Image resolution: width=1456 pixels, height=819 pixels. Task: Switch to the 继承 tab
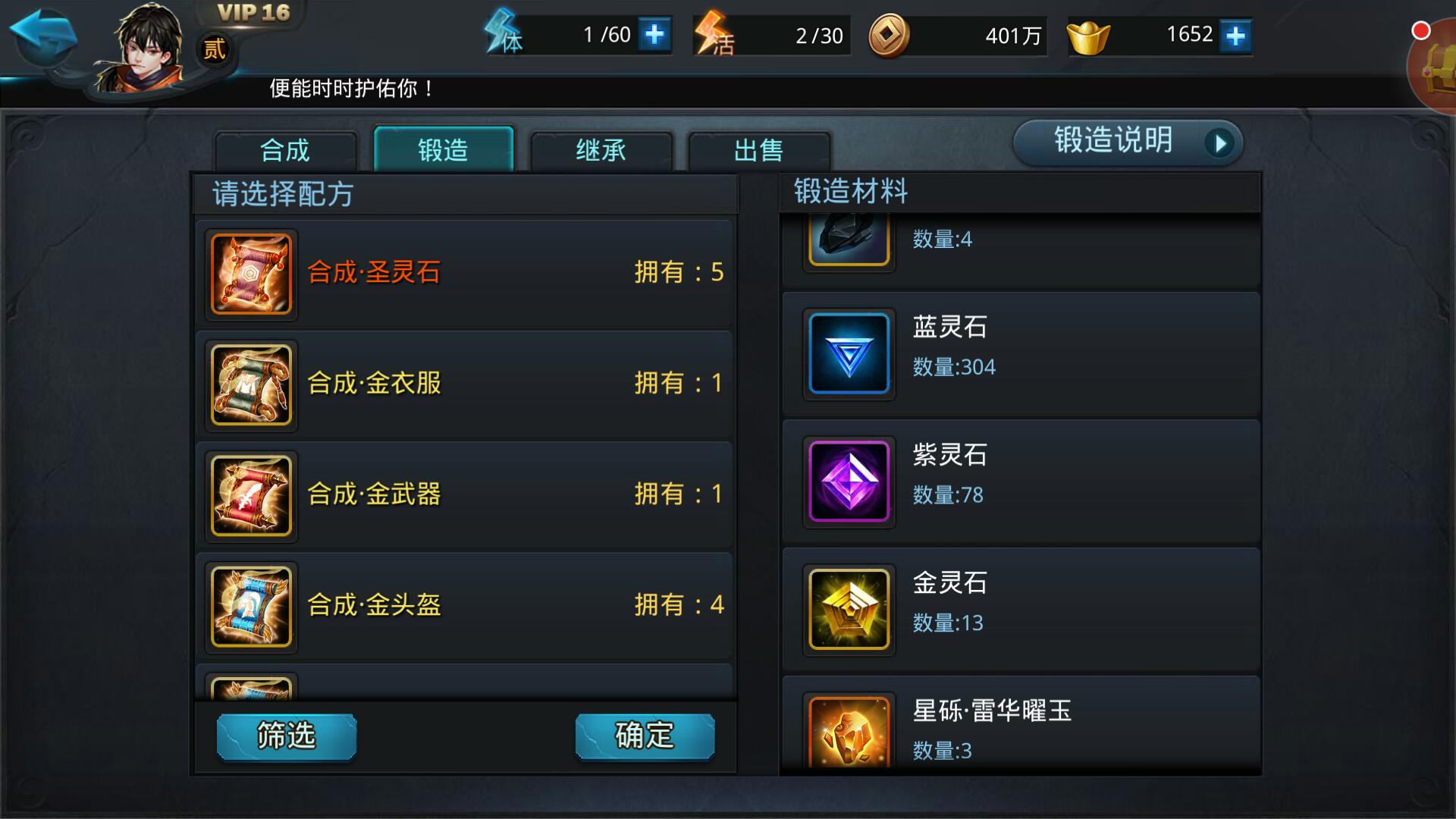[x=601, y=150]
